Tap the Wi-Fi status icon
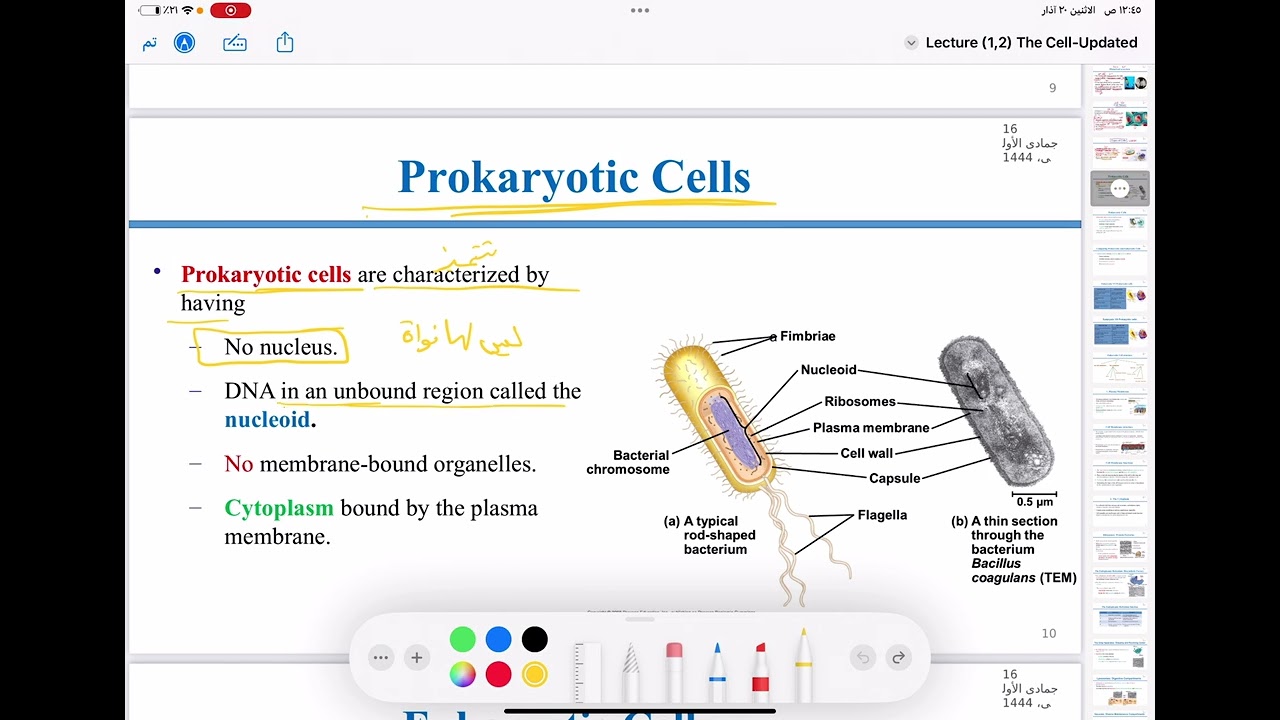1280x720 pixels. click(188, 10)
